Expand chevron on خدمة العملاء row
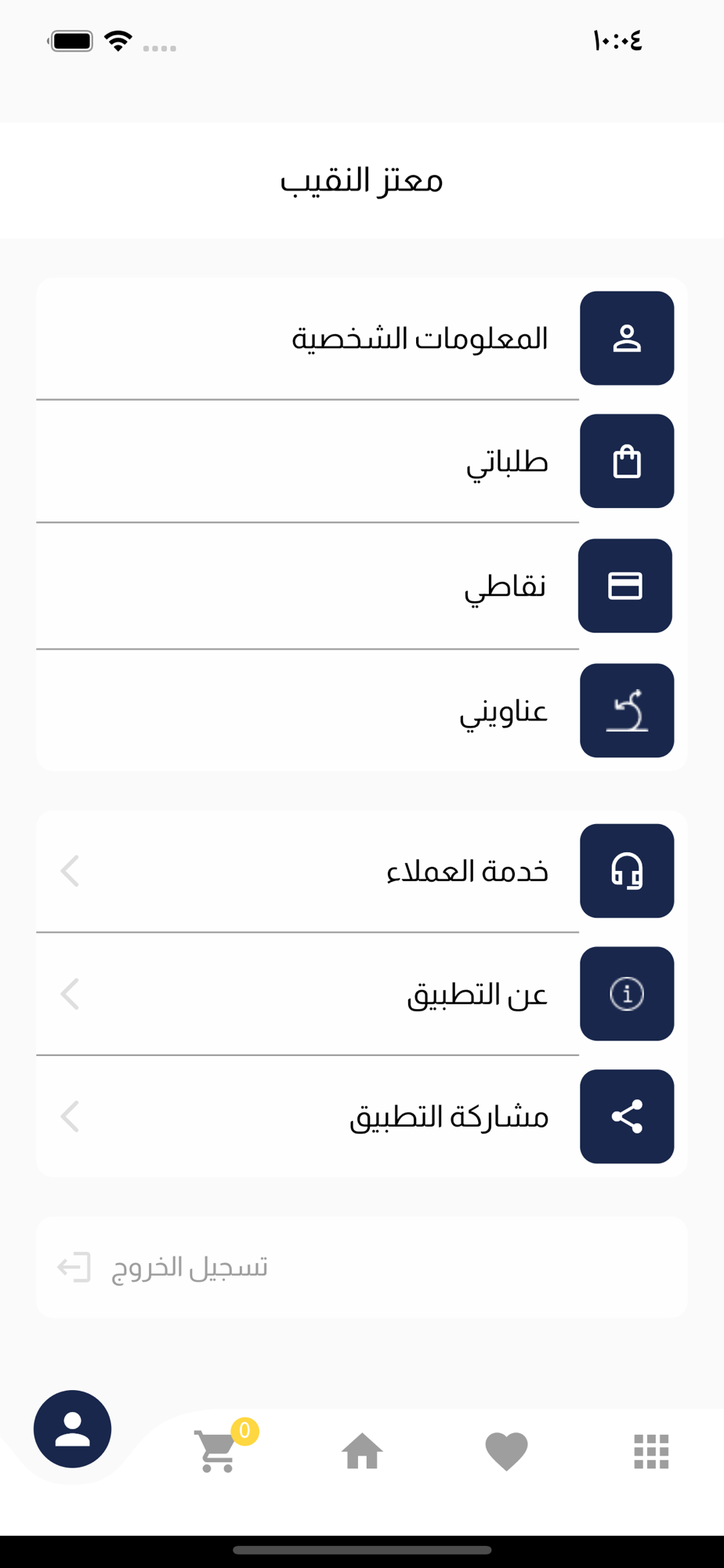 point(70,871)
